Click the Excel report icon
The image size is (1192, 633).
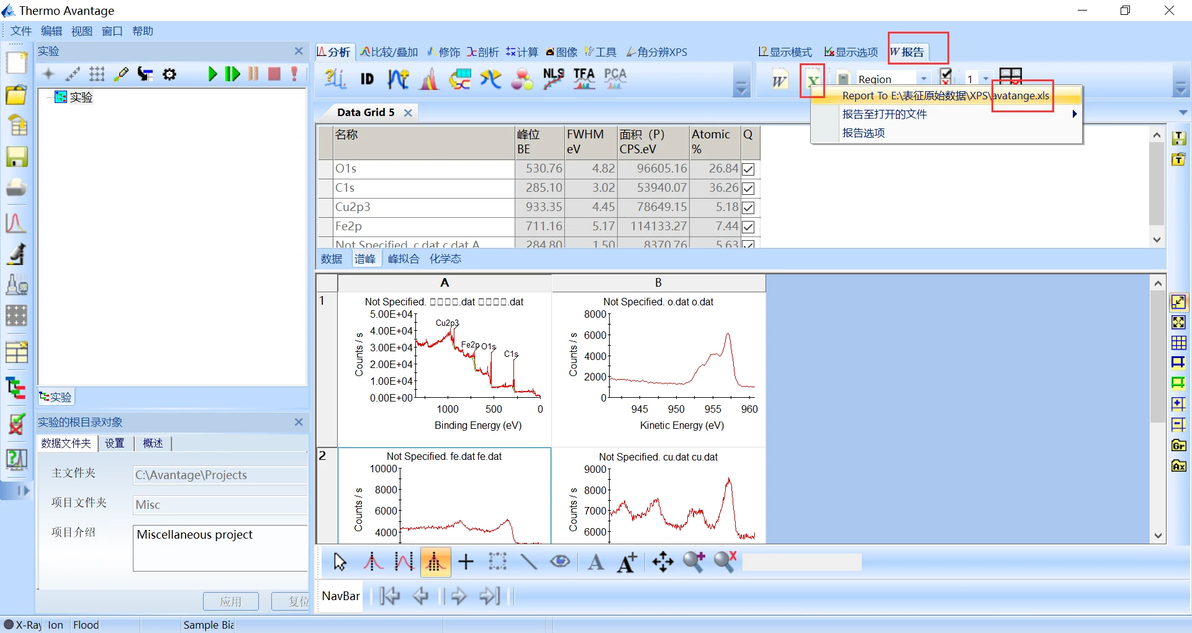pos(813,81)
